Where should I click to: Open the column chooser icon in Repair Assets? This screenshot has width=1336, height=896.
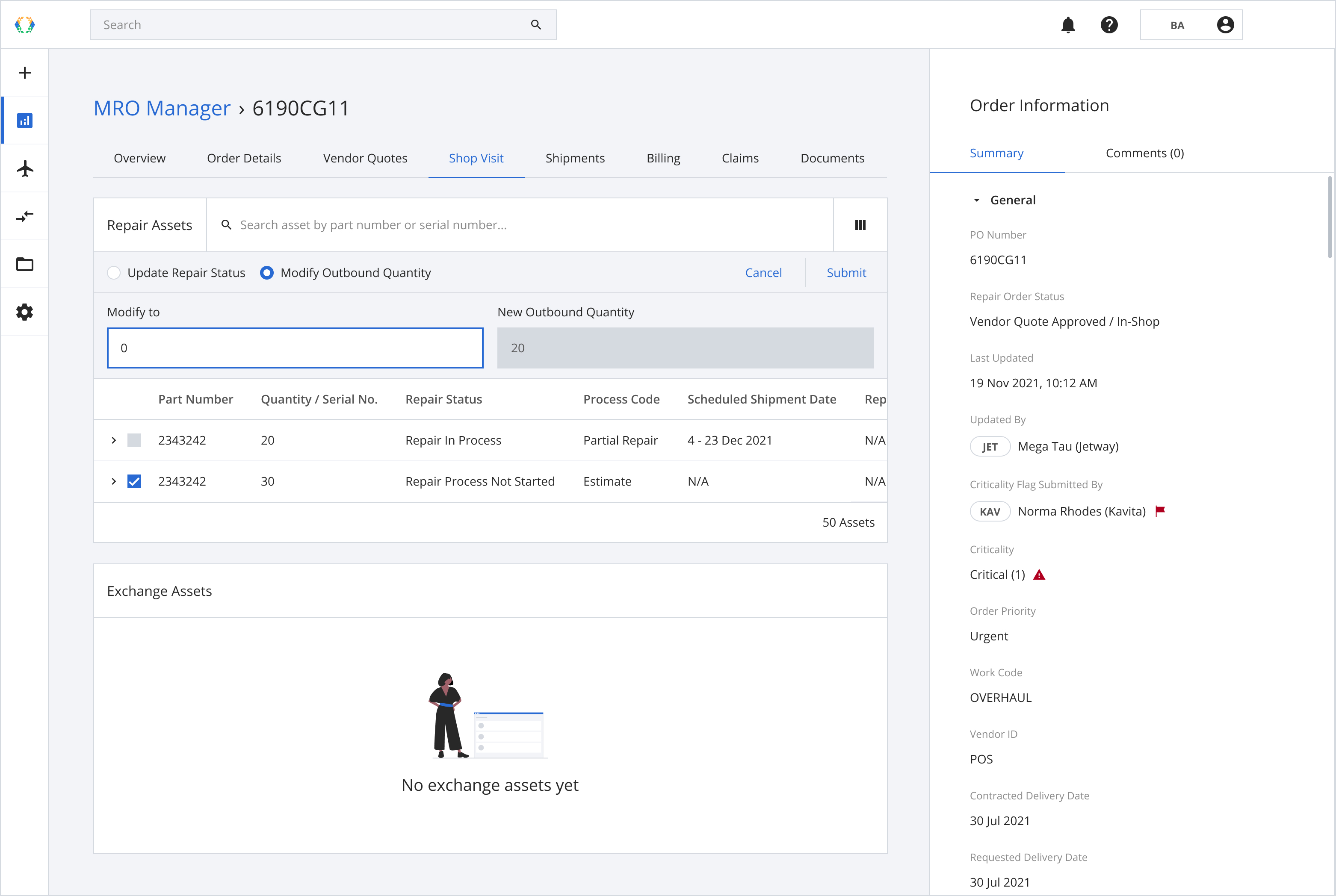(860, 224)
